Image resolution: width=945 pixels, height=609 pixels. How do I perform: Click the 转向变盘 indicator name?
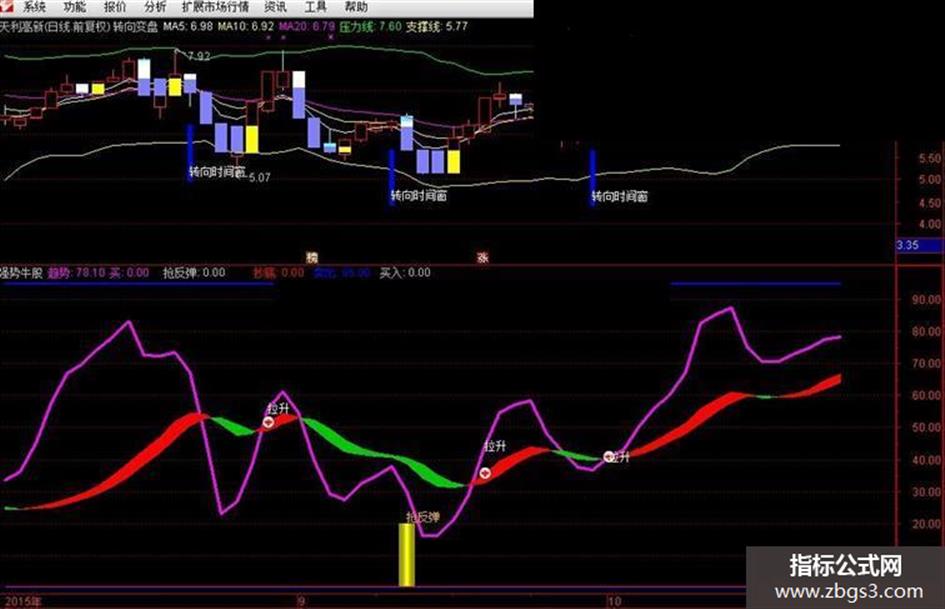(x=136, y=27)
